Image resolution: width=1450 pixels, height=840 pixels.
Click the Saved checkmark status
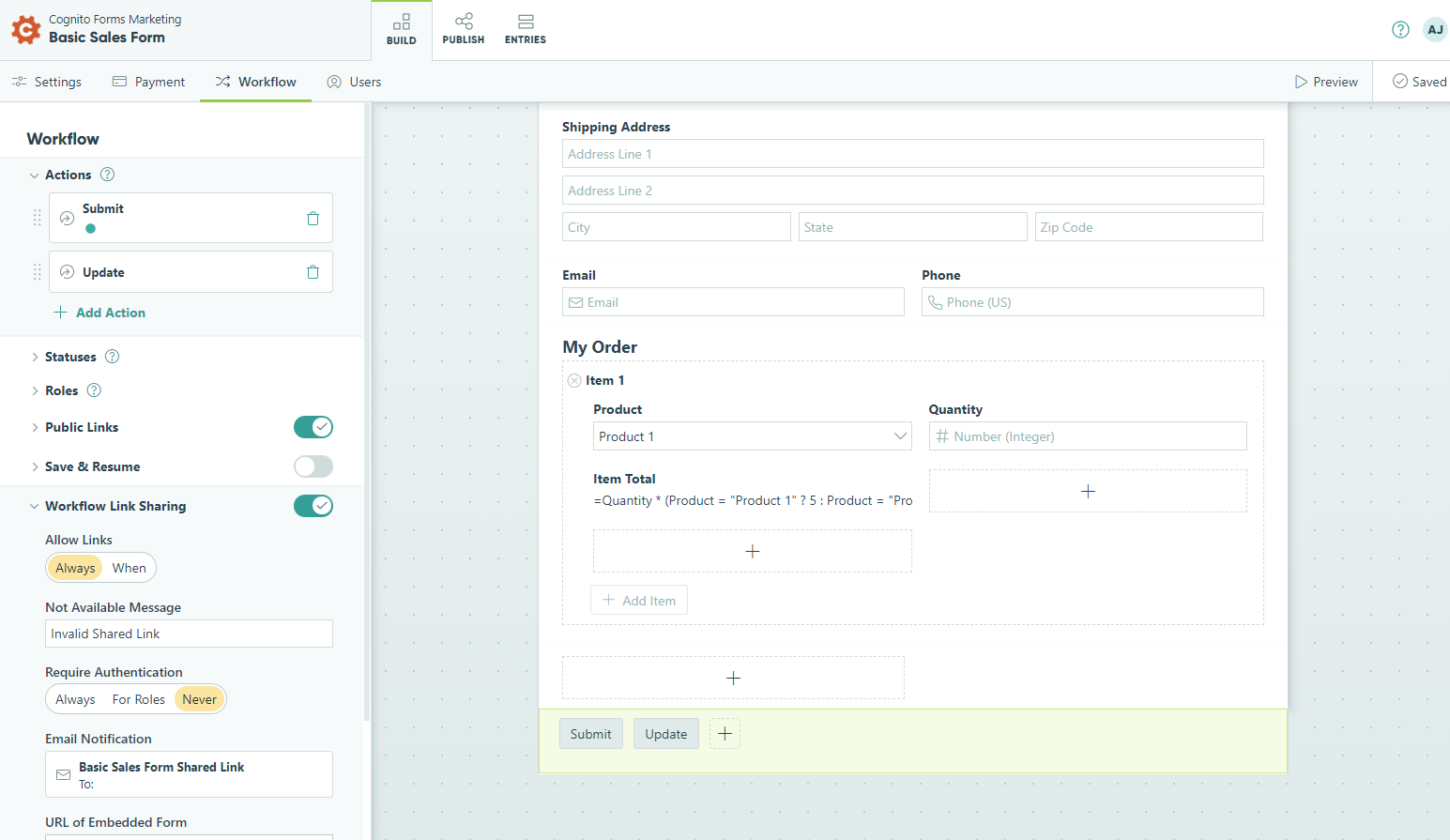pos(1419,82)
